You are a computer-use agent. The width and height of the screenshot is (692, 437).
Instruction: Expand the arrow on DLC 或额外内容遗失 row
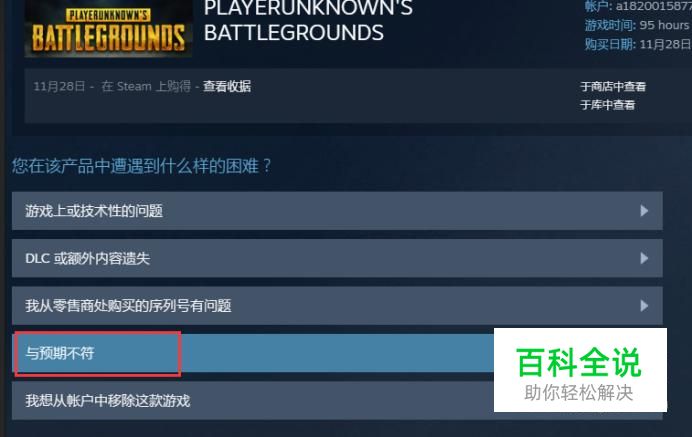pyautogui.click(x=644, y=258)
